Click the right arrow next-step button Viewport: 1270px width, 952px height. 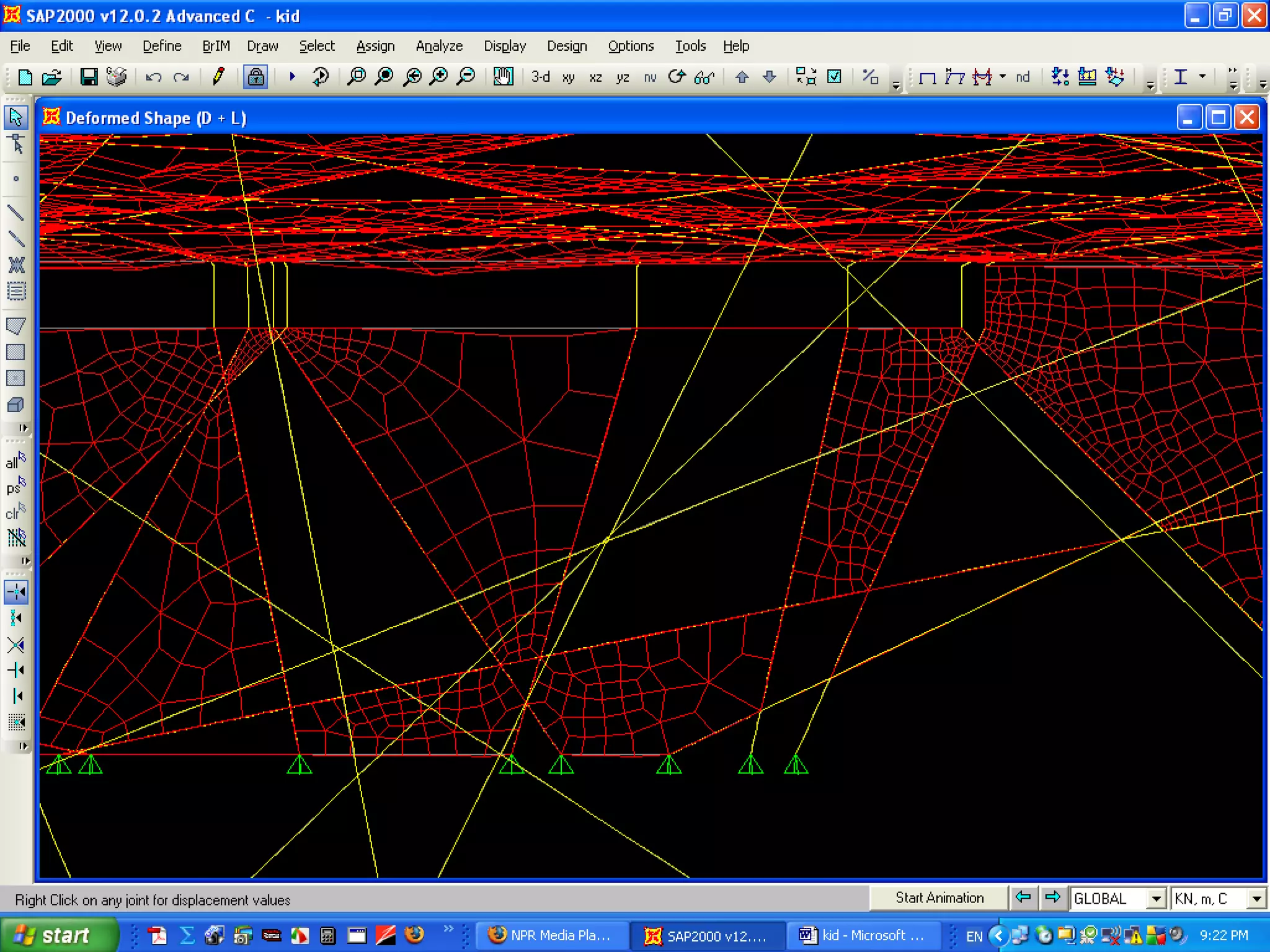tap(1052, 897)
